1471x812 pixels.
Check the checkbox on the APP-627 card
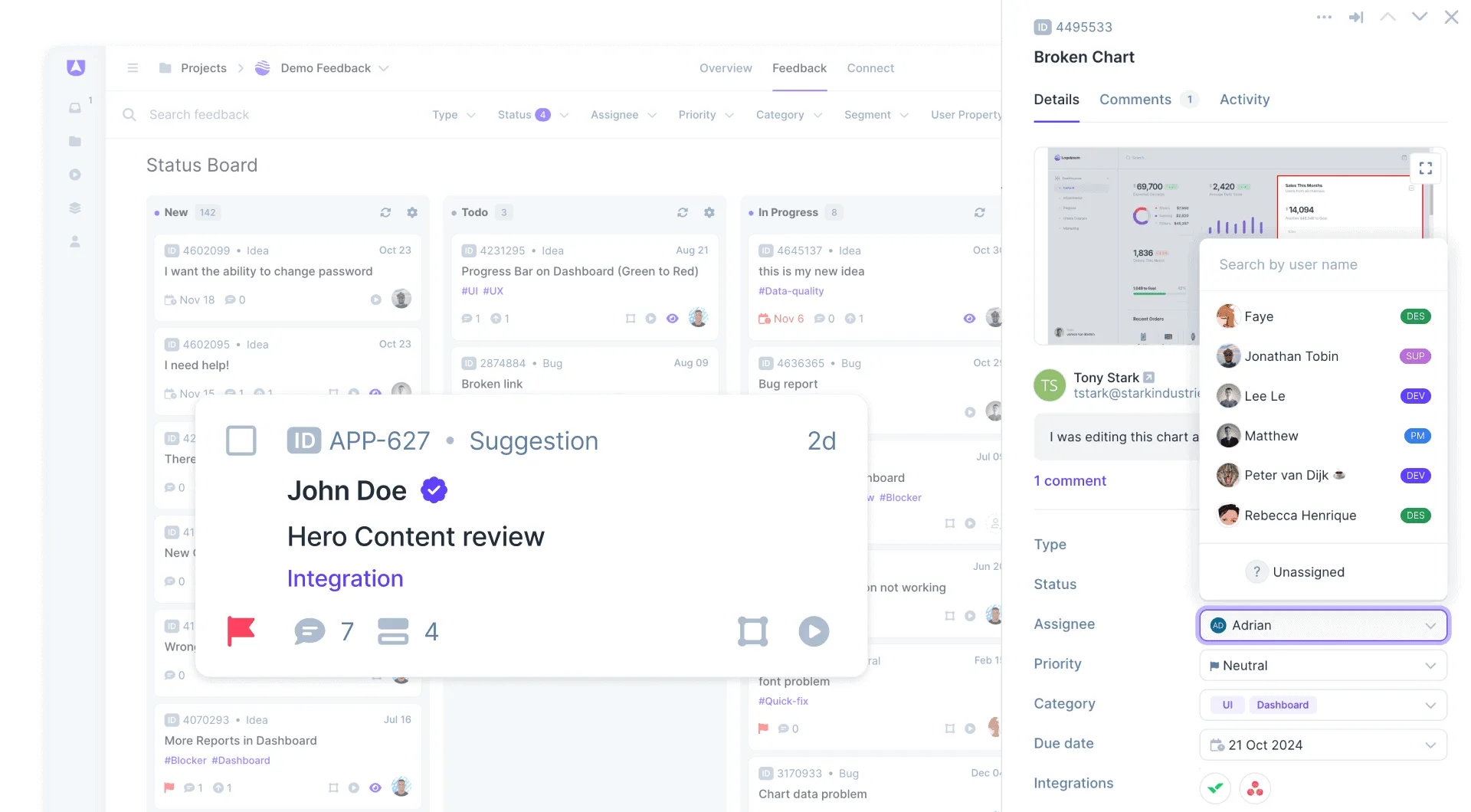241,440
